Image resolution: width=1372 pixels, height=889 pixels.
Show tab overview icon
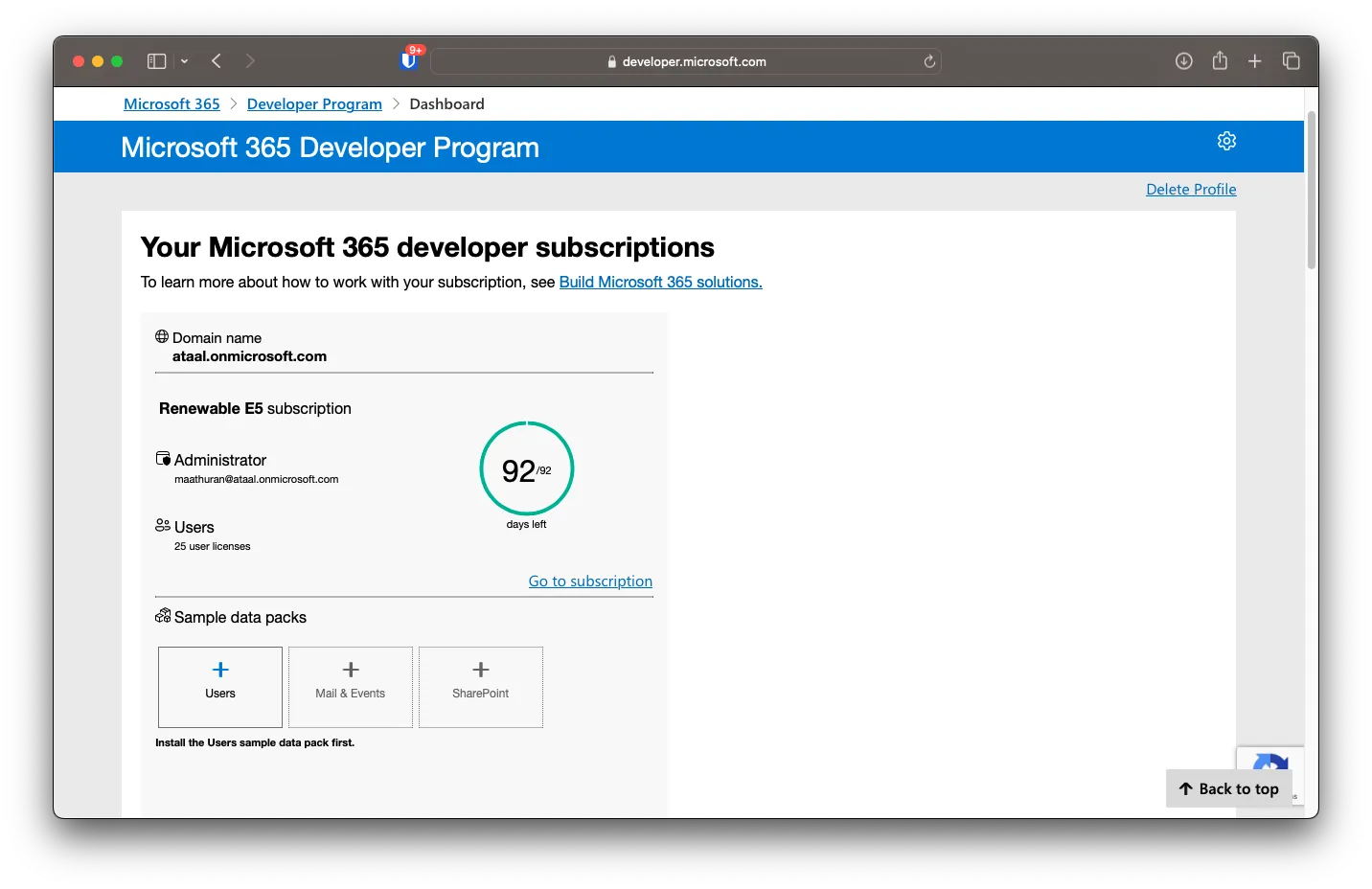[x=1291, y=61]
